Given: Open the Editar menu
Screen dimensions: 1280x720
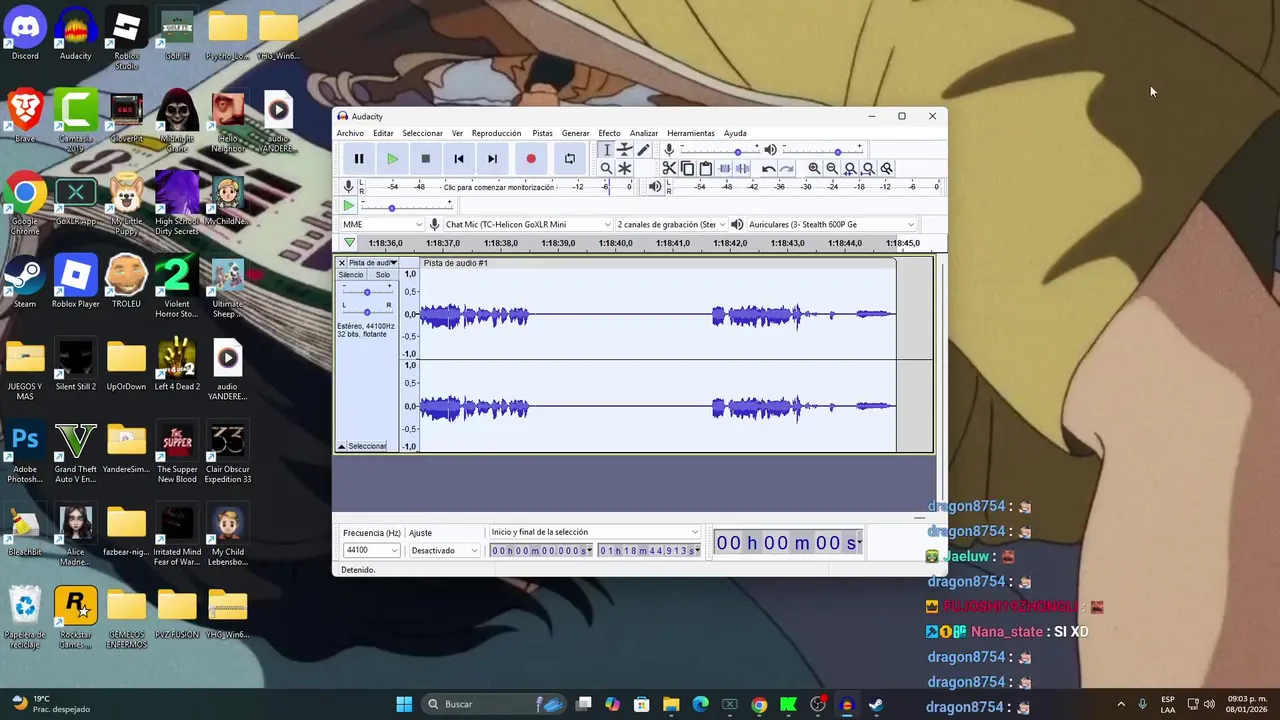Looking at the screenshot, I should click(x=383, y=133).
